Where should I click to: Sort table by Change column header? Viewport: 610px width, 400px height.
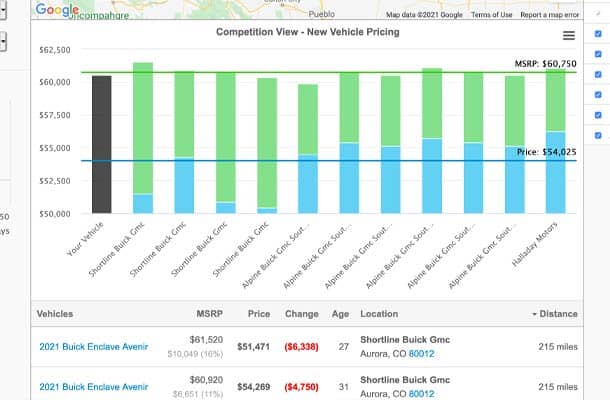pos(301,314)
